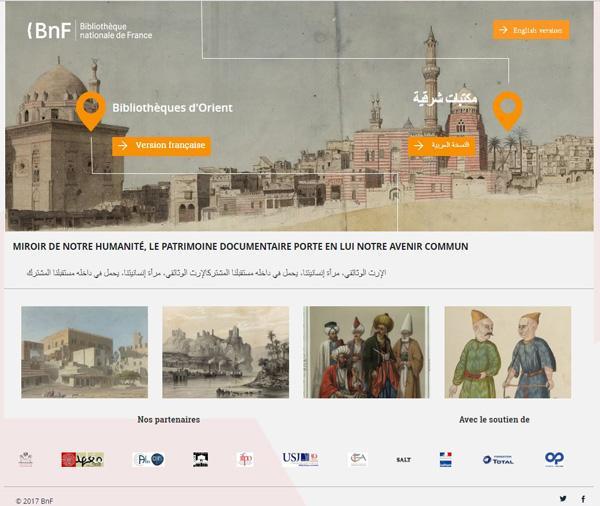Open the thumbnail of two men in red hats
Image resolution: width=600 pixels, height=506 pixels.
(507, 352)
